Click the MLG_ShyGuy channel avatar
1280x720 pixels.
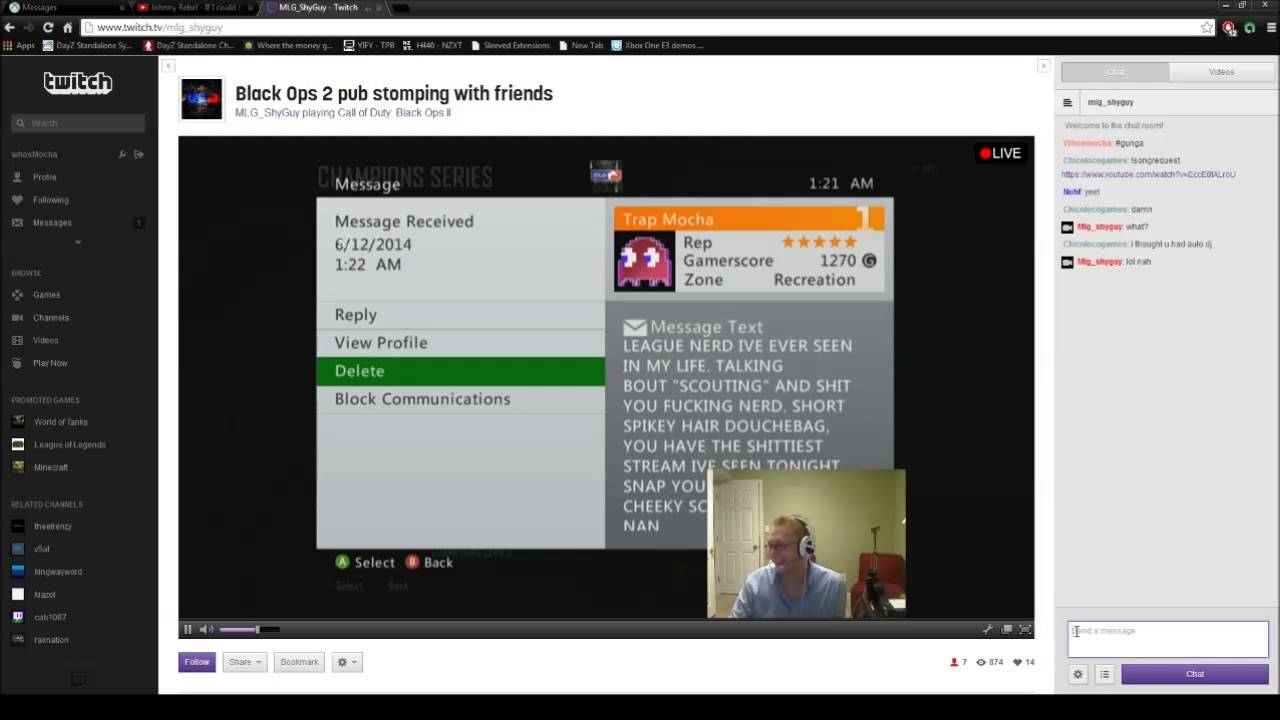click(201, 99)
